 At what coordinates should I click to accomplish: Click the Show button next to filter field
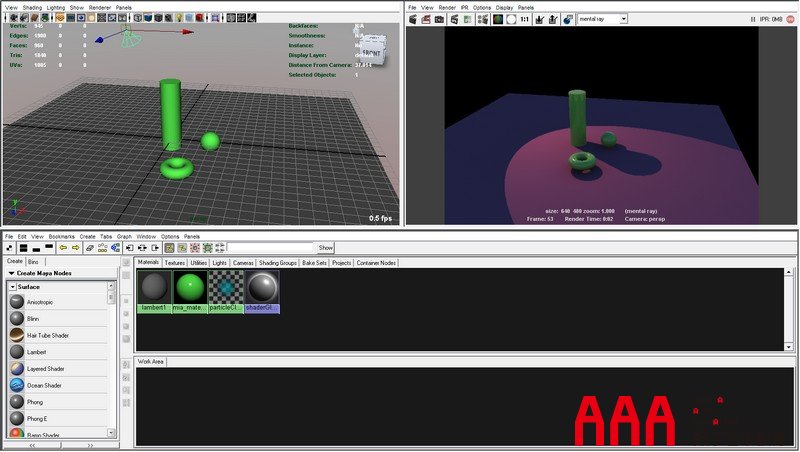point(326,248)
